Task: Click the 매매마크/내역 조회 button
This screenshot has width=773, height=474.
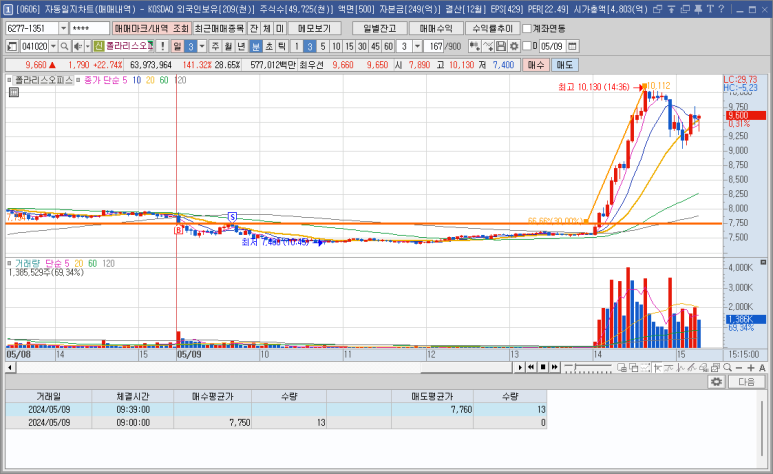Action: pos(151,29)
